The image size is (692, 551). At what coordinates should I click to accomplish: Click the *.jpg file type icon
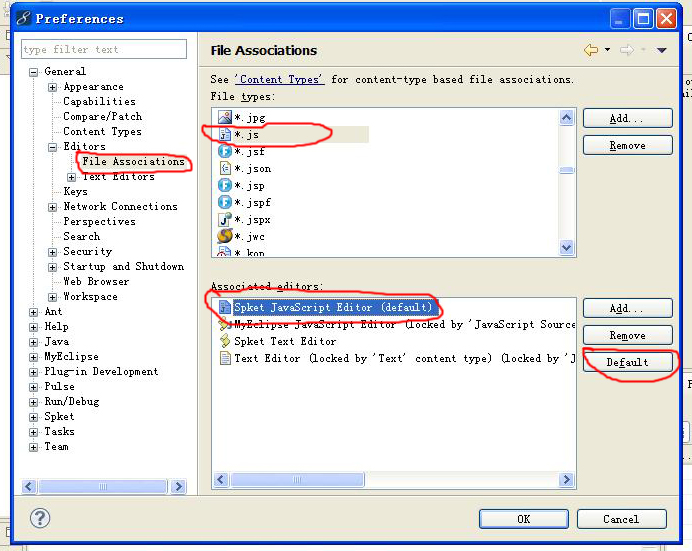pyautogui.click(x=225, y=117)
